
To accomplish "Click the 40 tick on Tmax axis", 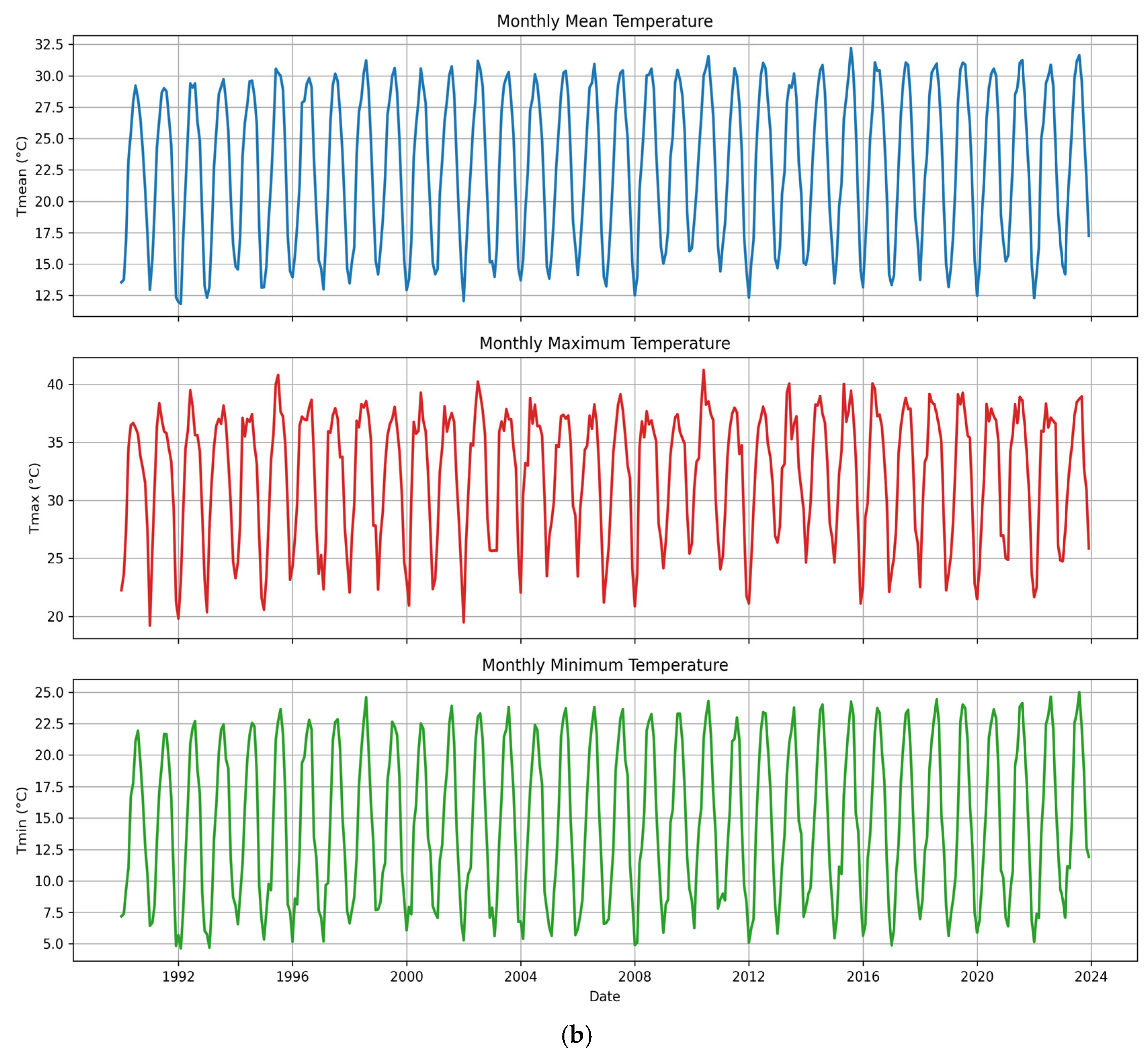I will tap(55, 385).
